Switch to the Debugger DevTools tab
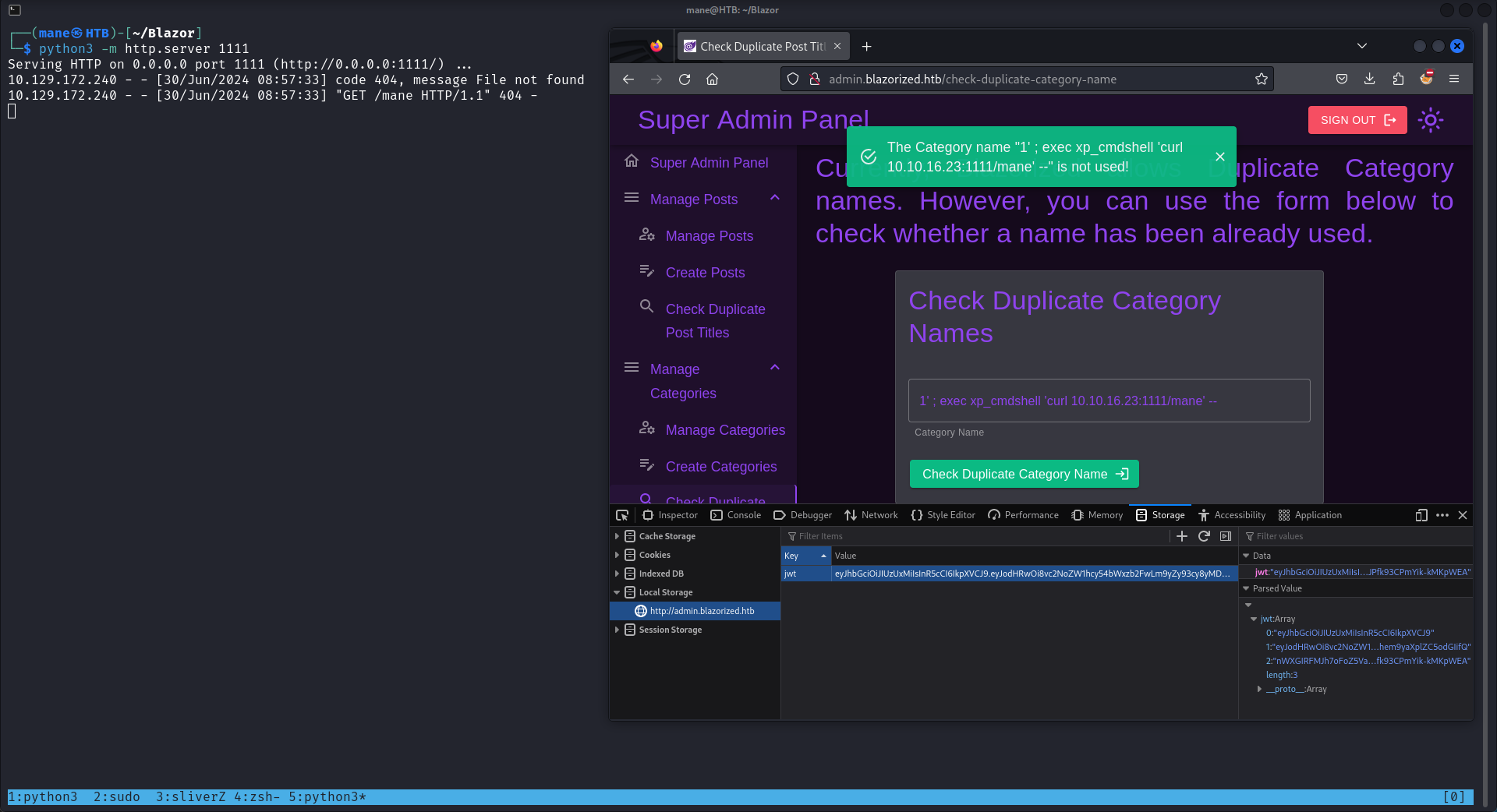 pyautogui.click(x=802, y=515)
